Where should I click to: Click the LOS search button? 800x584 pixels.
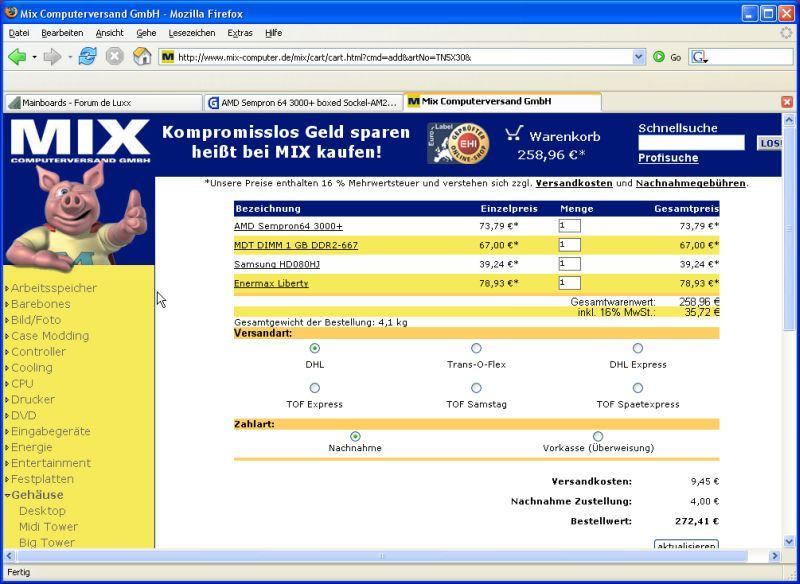point(769,143)
